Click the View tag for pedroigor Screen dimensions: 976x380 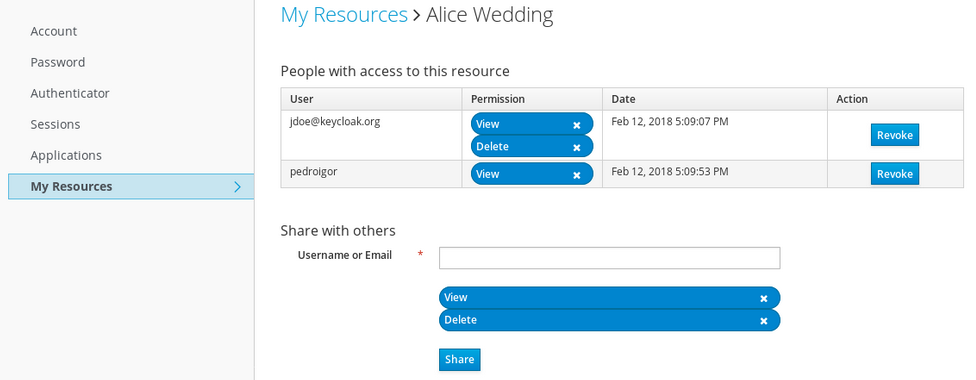coord(532,174)
